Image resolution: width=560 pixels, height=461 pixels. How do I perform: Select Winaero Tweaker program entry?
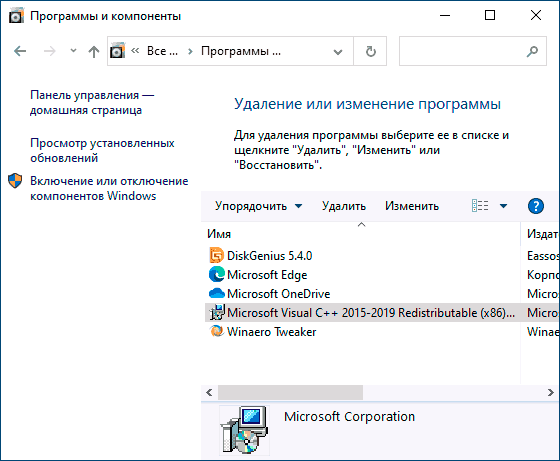pyautogui.click(x=271, y=332)
